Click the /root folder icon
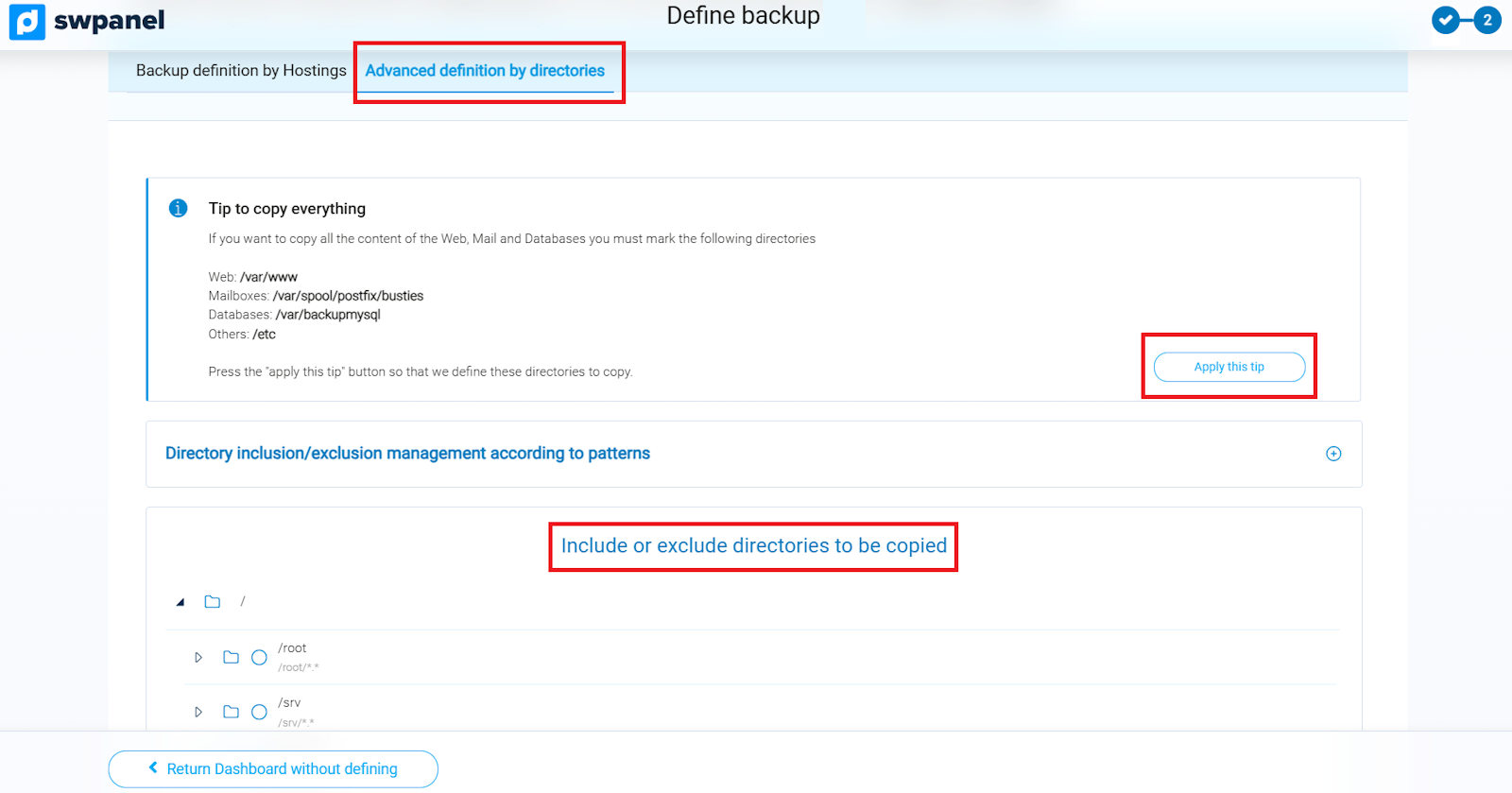1512x793 pixels. (x=231, y=657)
